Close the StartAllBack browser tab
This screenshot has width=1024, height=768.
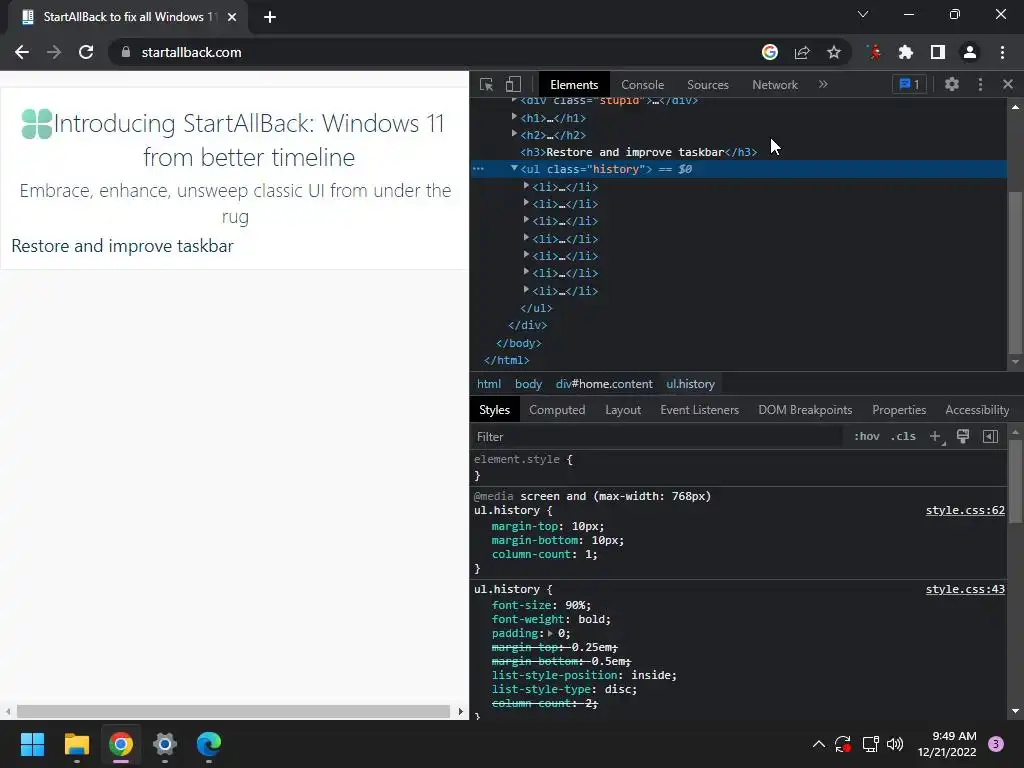click(x=232, y=17)
